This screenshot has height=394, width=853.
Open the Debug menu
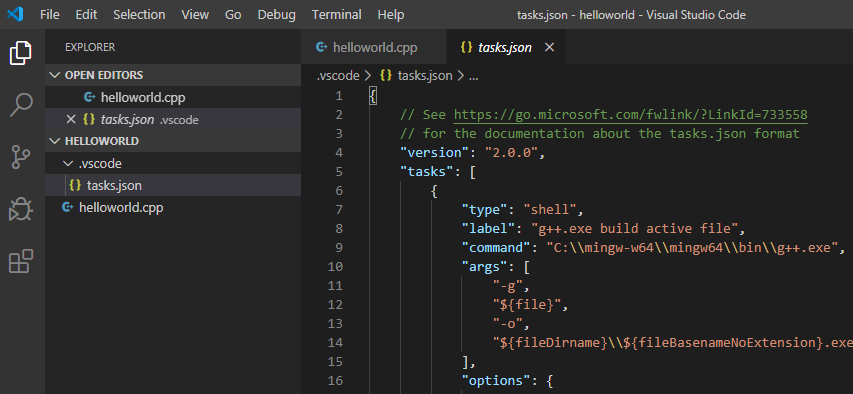[276, 15]
